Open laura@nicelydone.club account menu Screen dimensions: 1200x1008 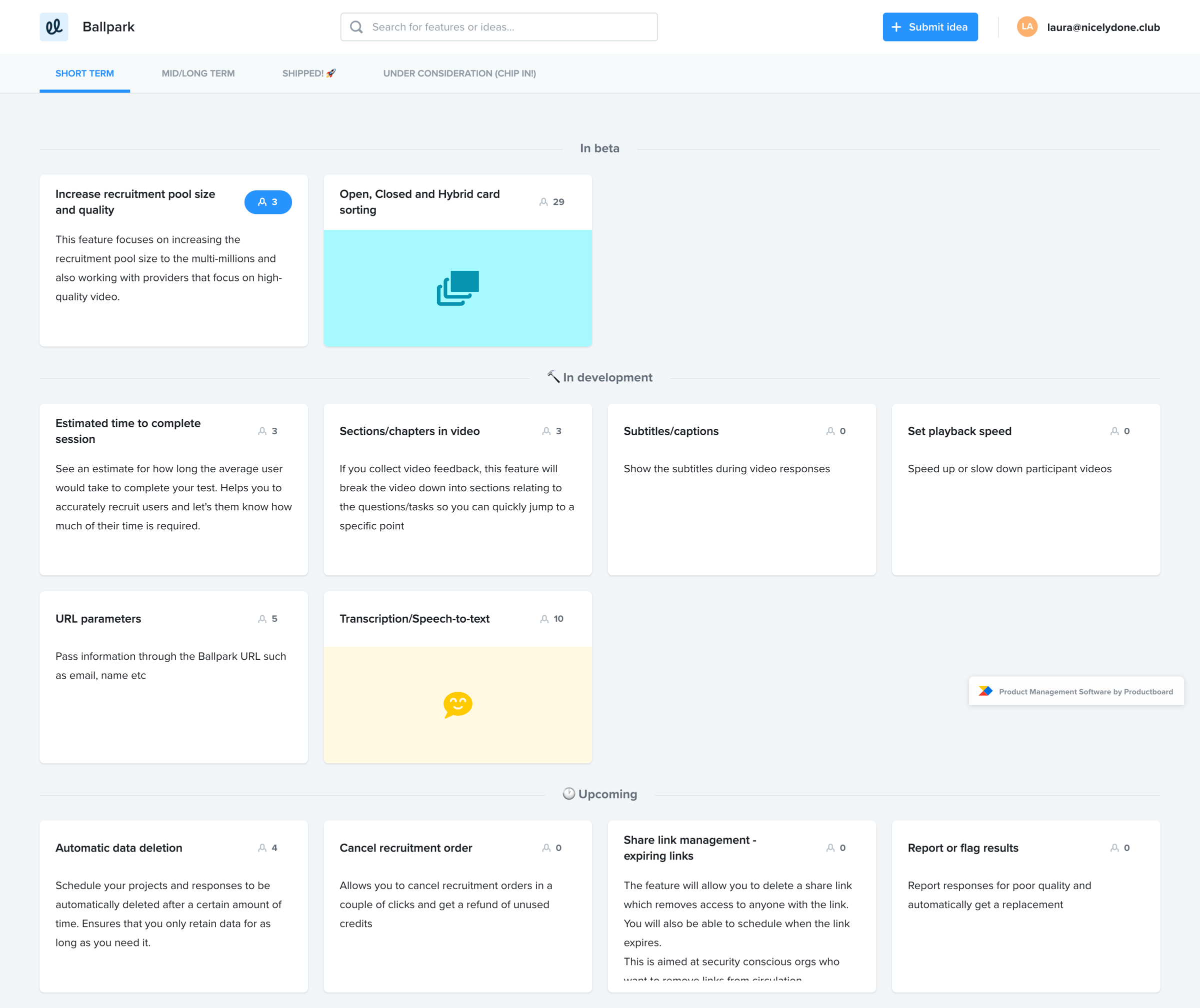(x=1103, y=27)
